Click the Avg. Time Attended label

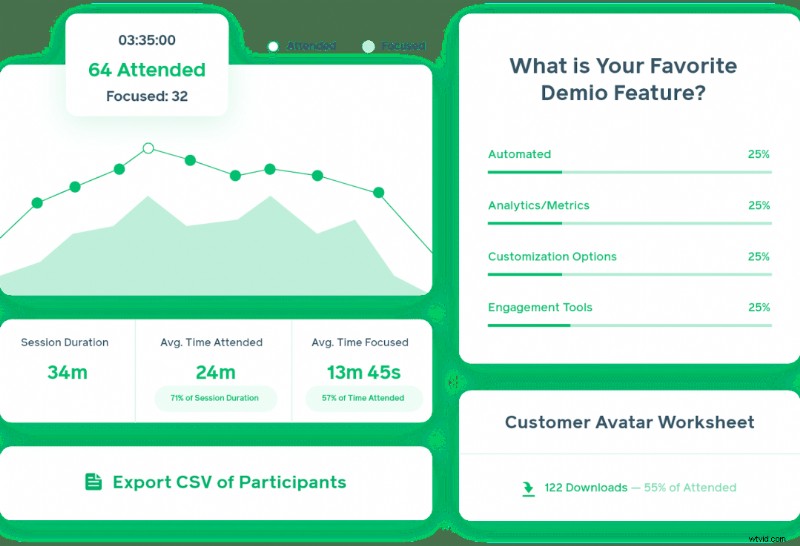(x=211, y=342)
